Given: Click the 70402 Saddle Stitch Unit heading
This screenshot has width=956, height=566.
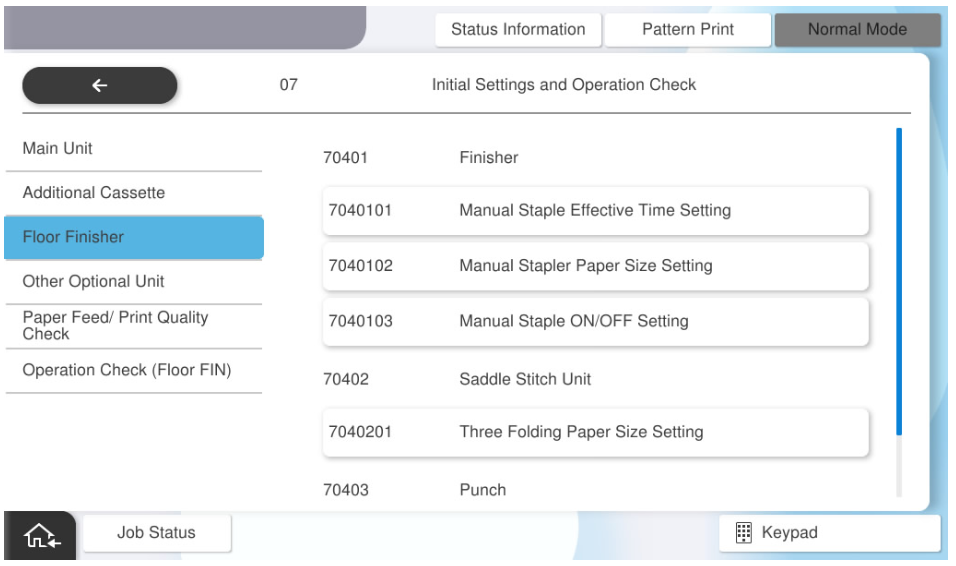Looking at the screenshot, I should pyautogui.click(x=525, y=380).
